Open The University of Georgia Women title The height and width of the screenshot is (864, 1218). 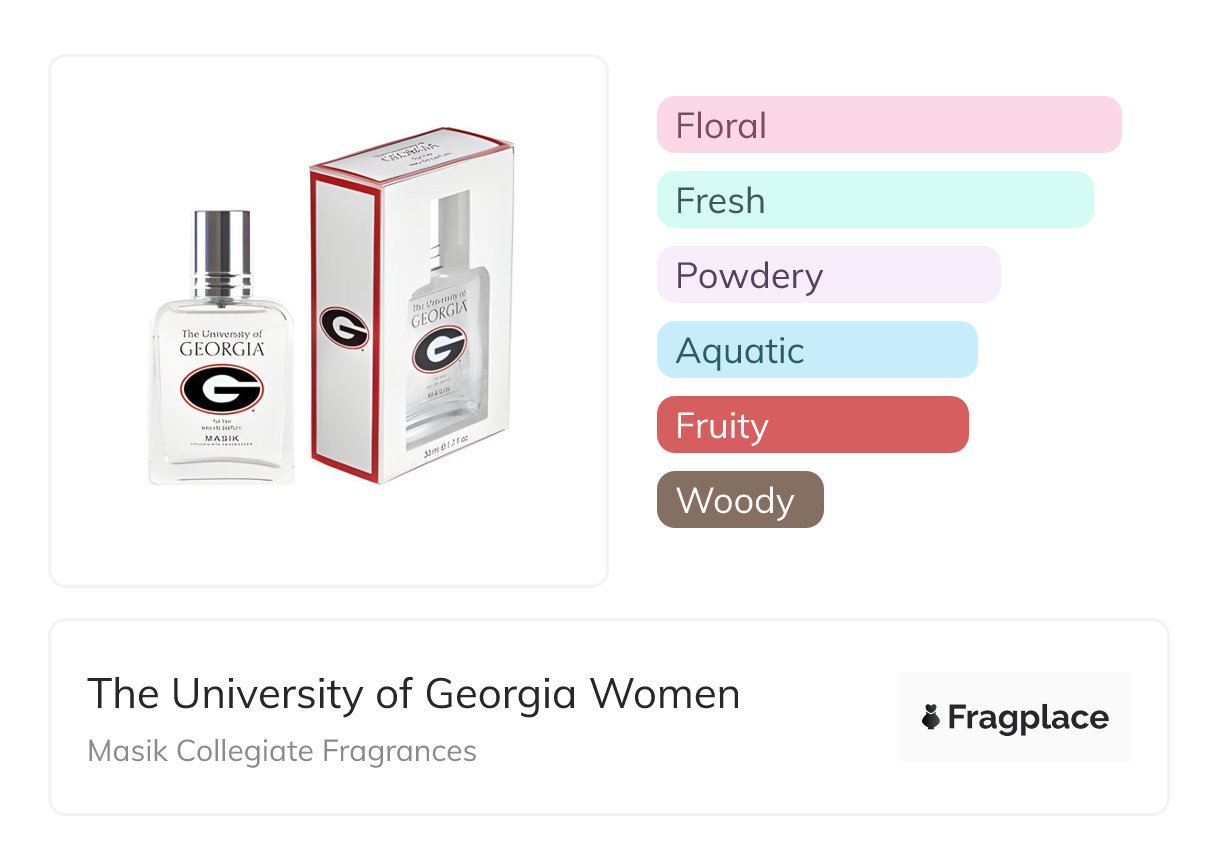tap(414, 694)
